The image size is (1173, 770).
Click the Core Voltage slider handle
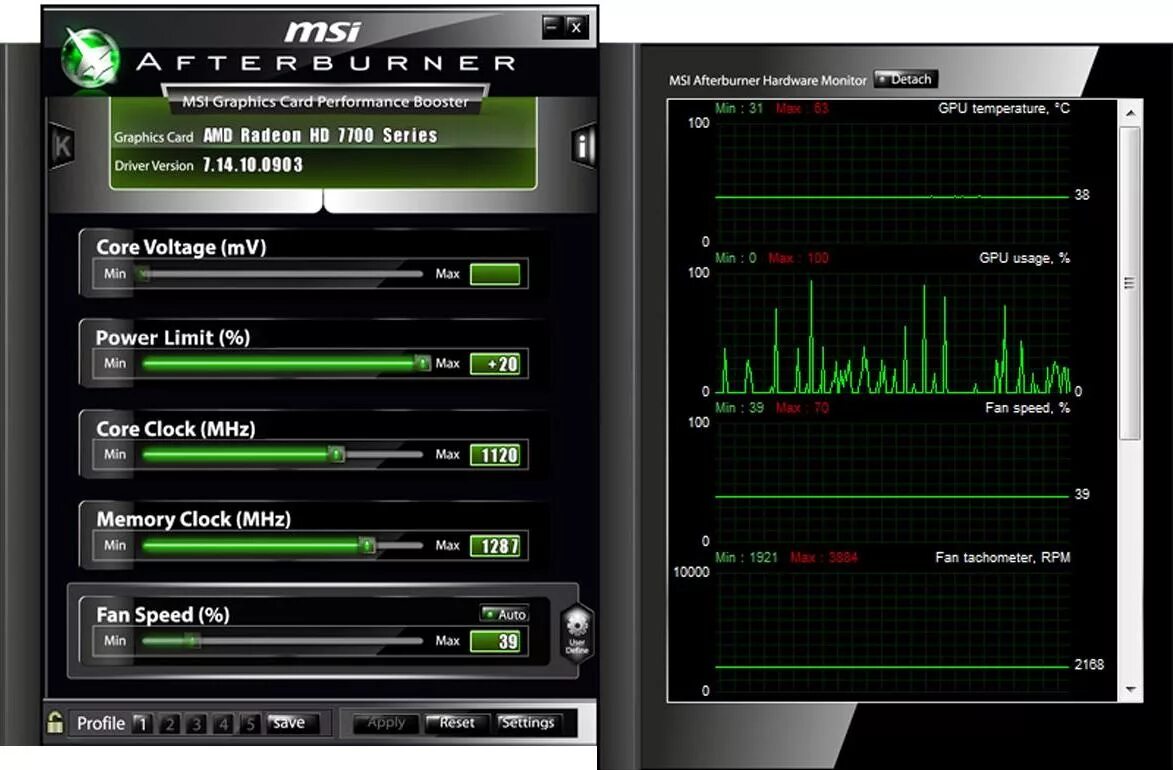(x=144, y=275)
